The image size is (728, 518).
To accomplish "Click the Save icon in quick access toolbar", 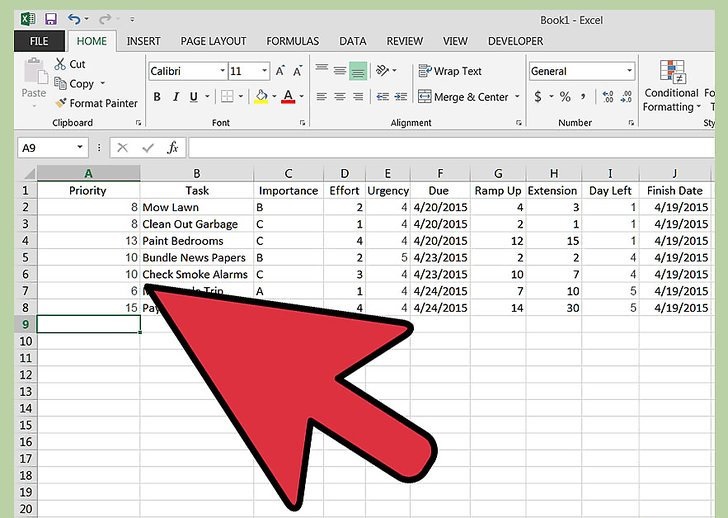I will coord(51,19).
